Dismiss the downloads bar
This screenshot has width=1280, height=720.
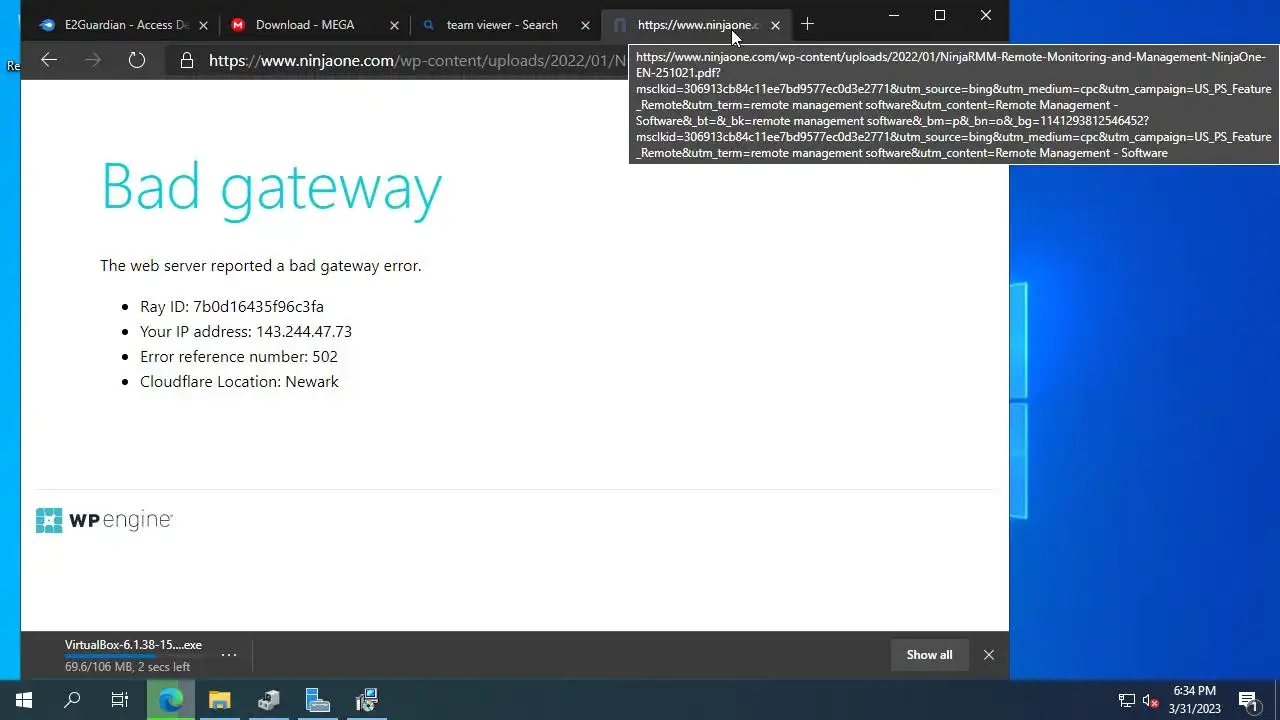(x=989, y=655)
